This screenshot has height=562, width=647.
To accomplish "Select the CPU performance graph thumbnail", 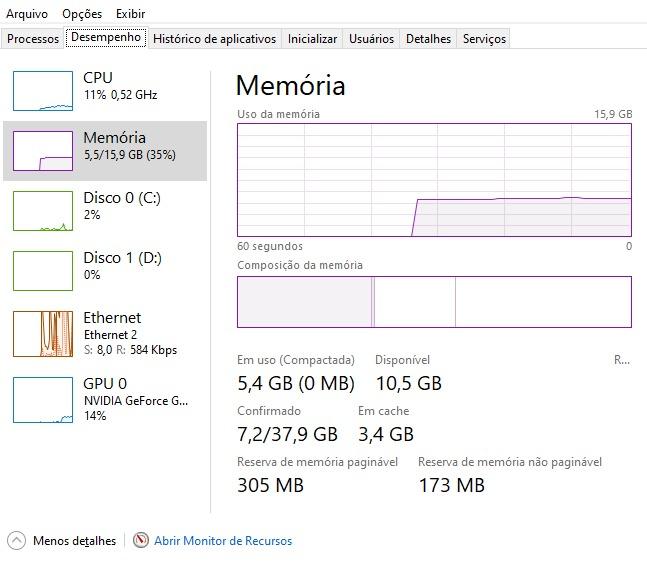I will tap(43, 91).
